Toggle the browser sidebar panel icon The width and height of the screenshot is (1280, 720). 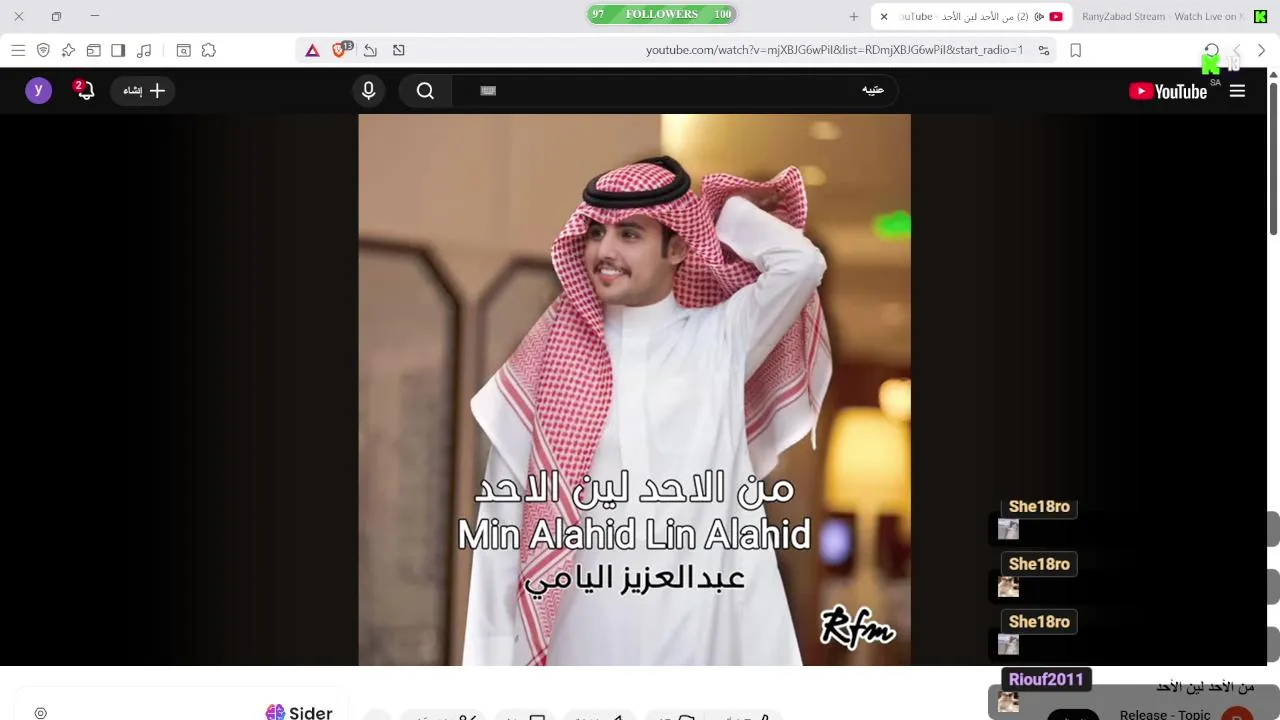pos(118,50)
